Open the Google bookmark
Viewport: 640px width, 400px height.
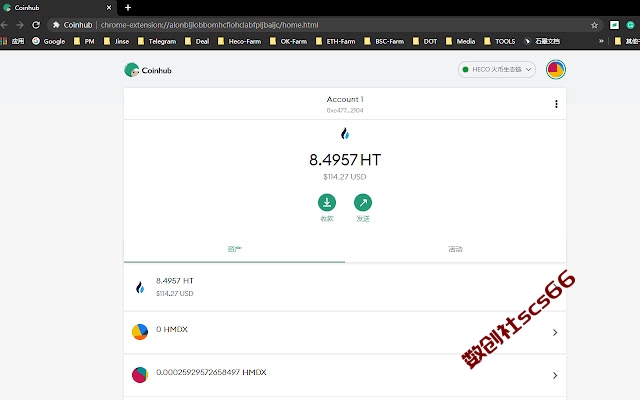pyautogui.click(x=49, y=41)
